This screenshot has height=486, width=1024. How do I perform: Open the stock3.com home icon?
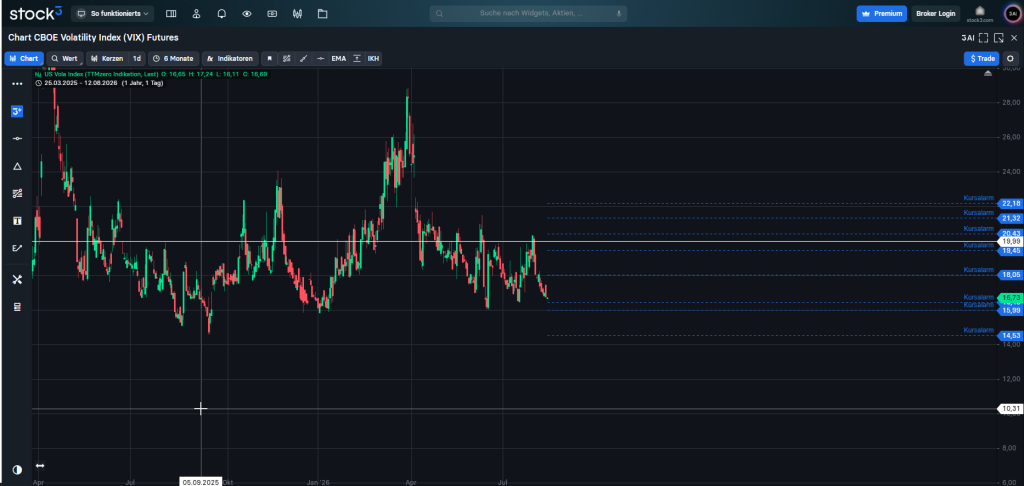pos(980,13)
